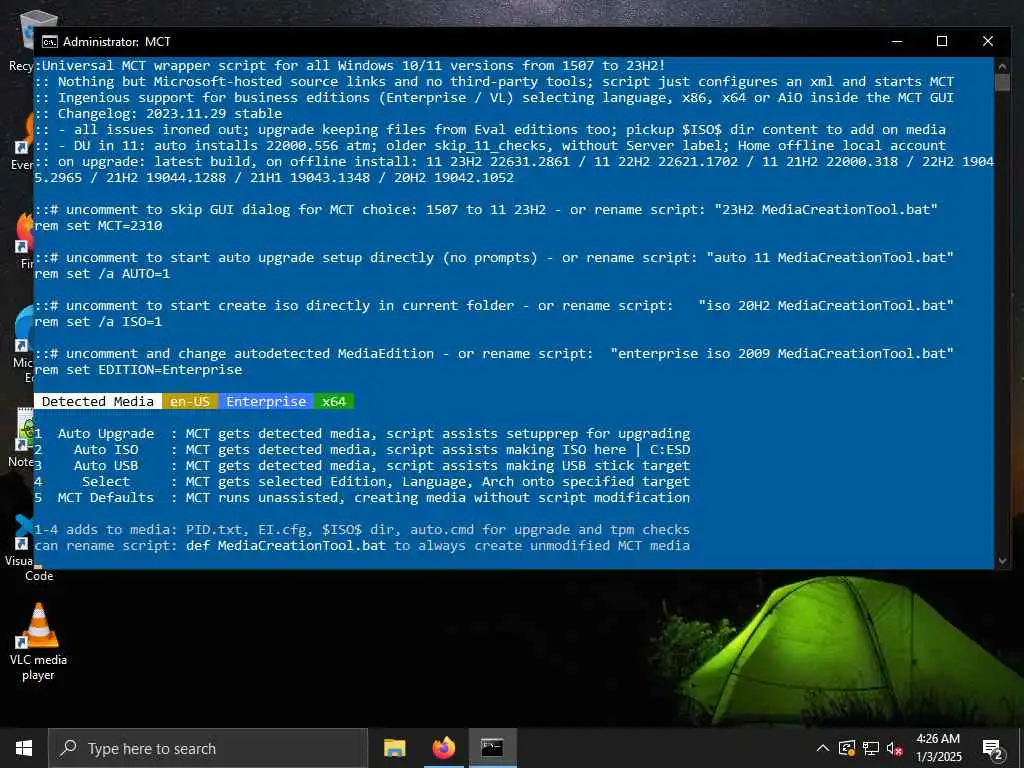Open the Windows Start menu

tap(24, 748)
